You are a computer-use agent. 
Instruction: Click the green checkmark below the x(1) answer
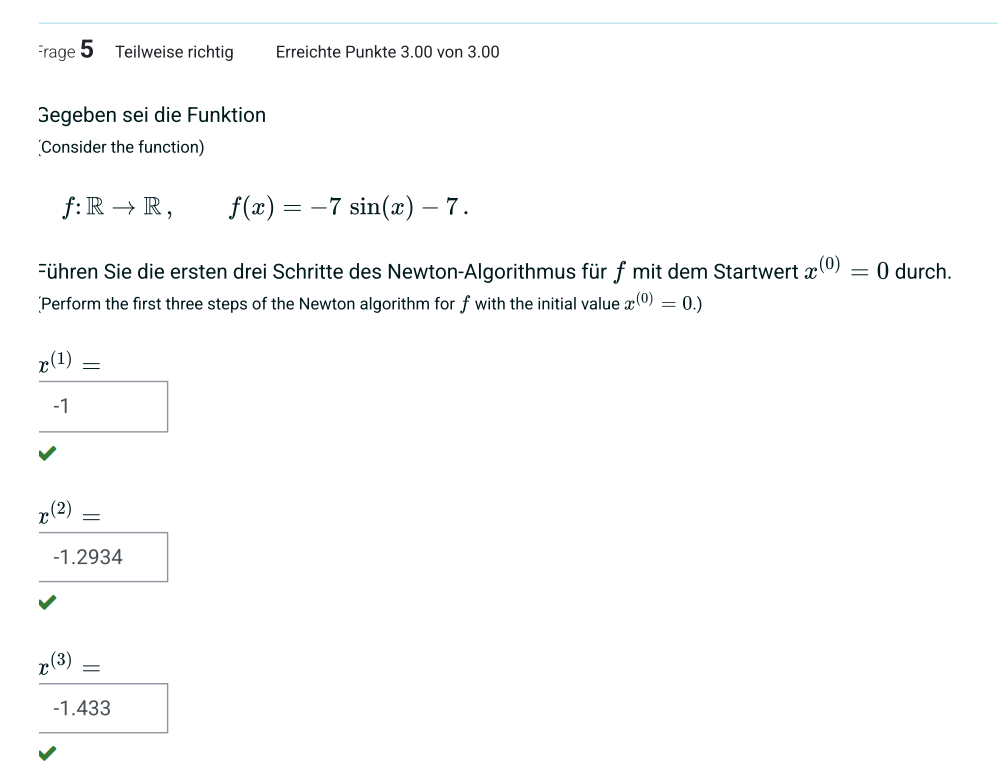(x=46, y=453)
